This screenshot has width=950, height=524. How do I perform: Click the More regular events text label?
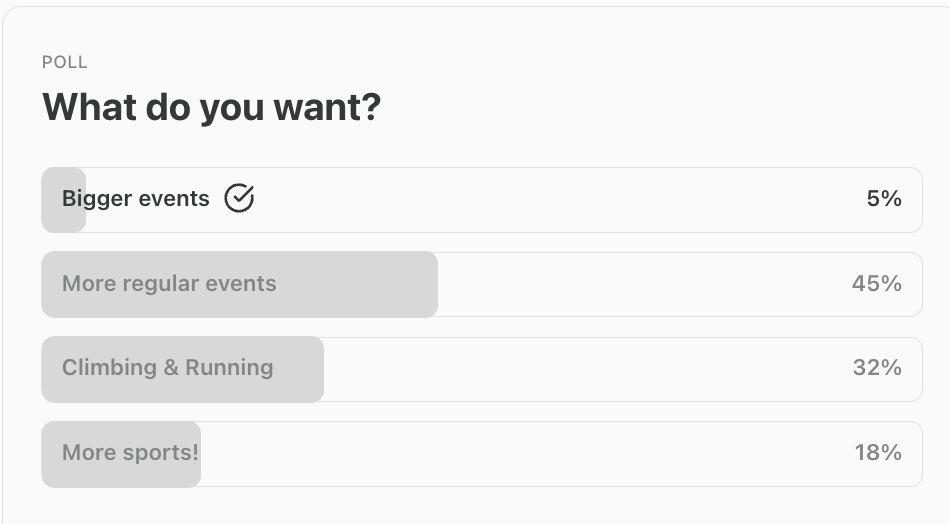[x=169, y=284]
